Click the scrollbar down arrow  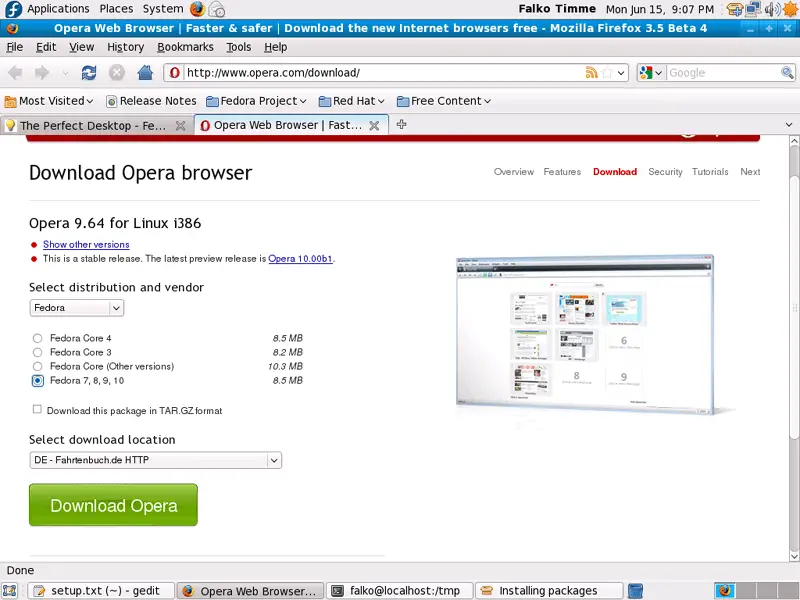(794, 556)
